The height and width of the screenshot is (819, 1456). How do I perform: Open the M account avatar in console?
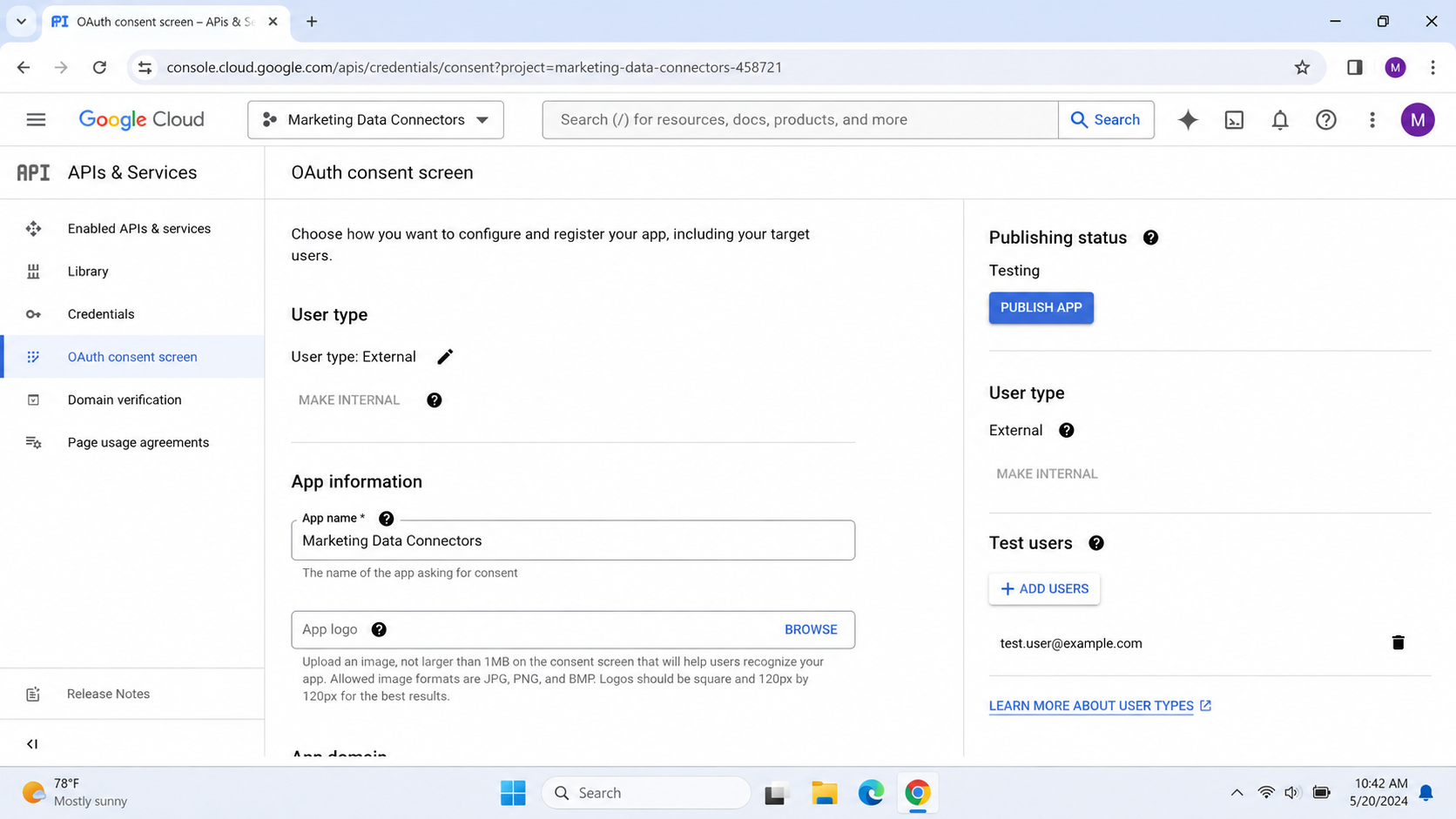tap(1418, 120)
